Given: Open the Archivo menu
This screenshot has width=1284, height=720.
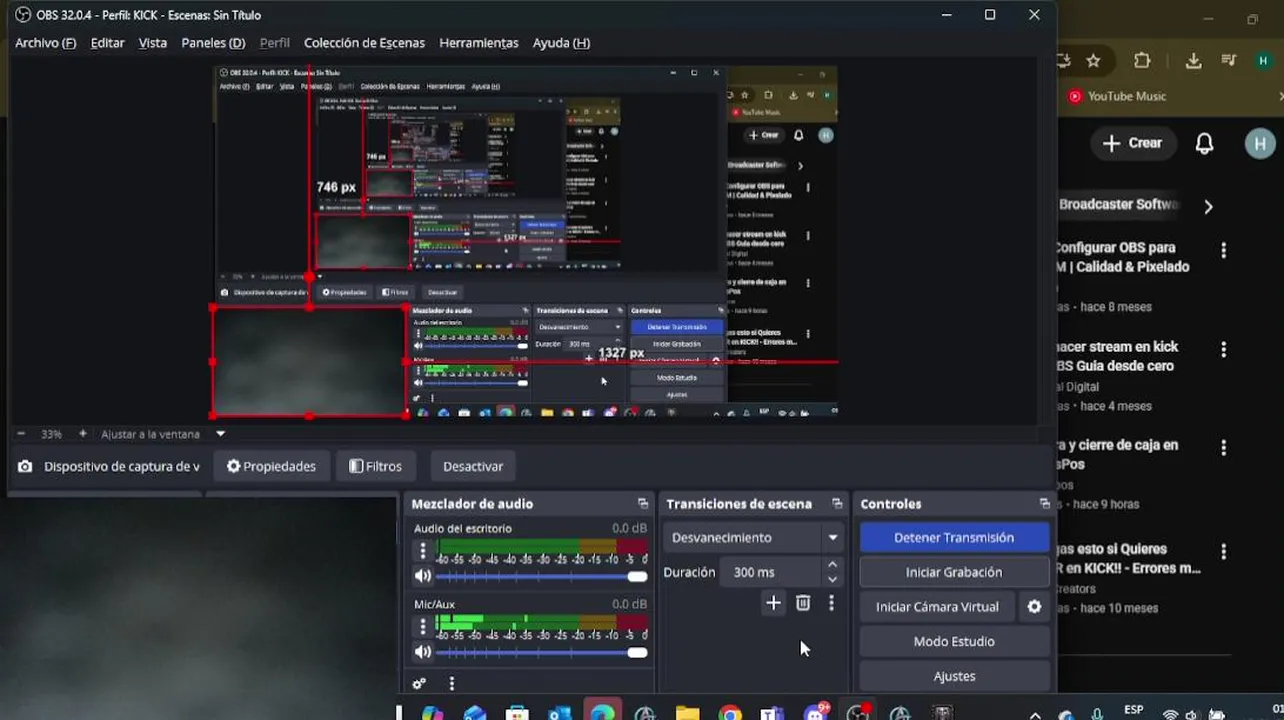Looking at the screenshot, I should click(45, 43).
